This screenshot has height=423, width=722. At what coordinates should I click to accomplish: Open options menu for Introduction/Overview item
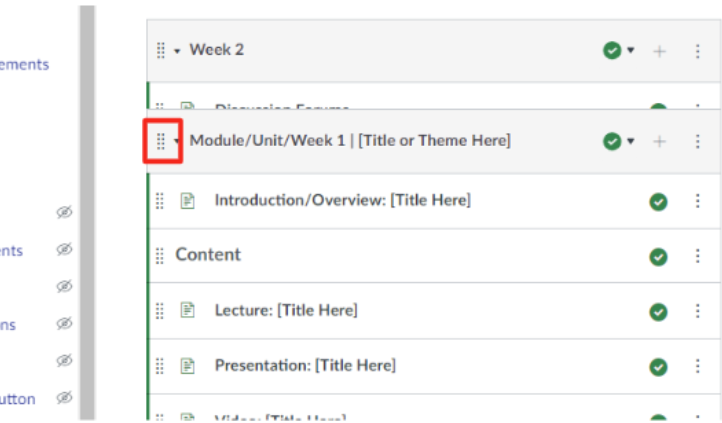coord(698,201)
